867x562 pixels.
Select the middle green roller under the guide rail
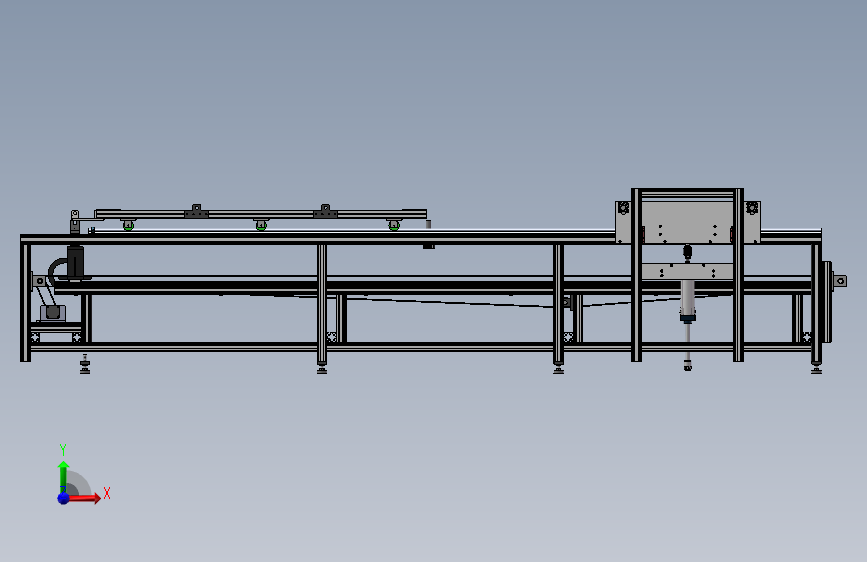tap(261, 226)
